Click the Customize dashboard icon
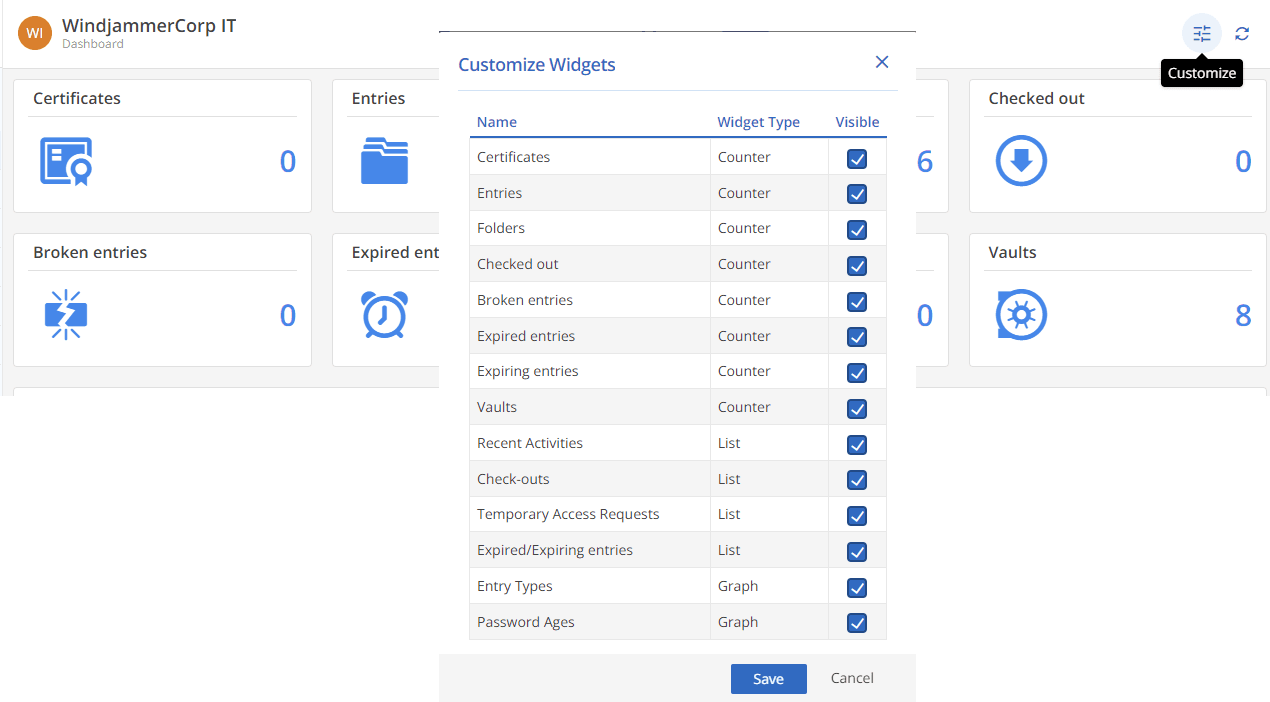The image size is (1270, 702). pos(1201,33)
